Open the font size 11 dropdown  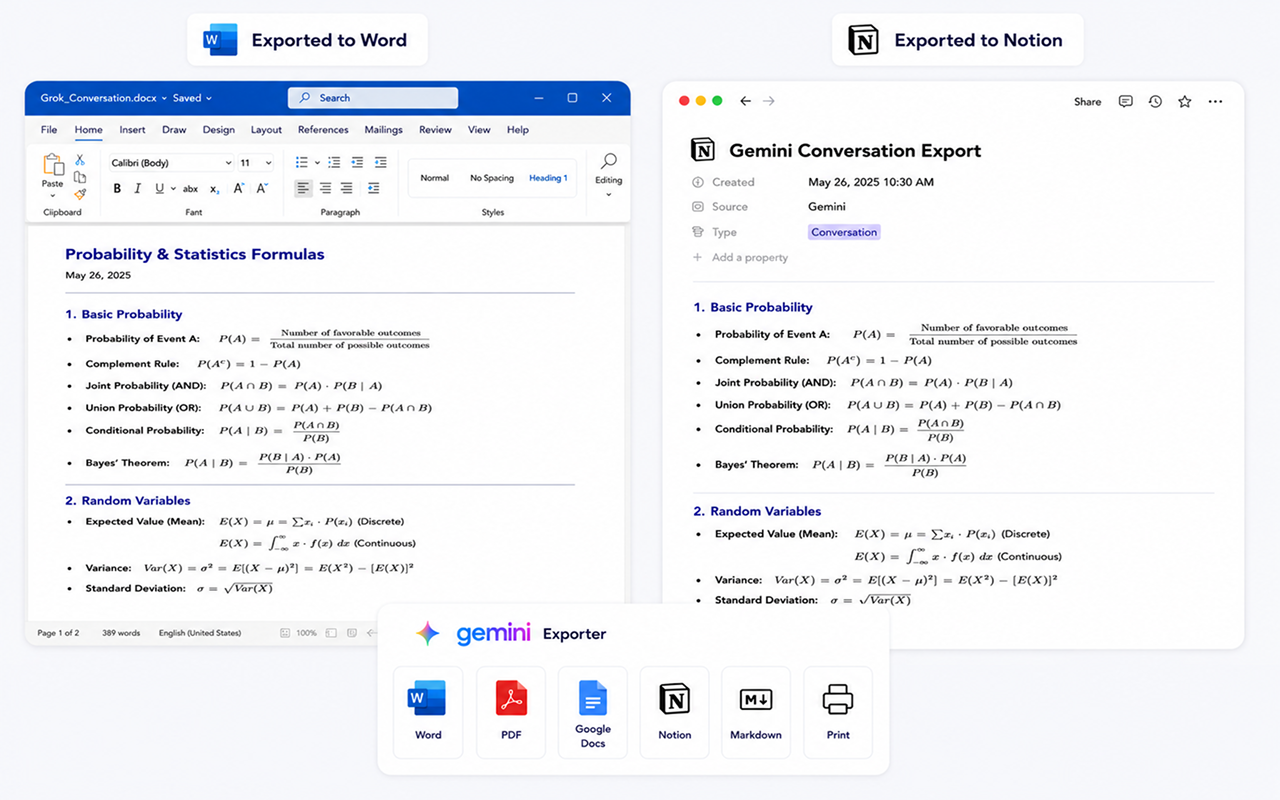coord(255,163)
